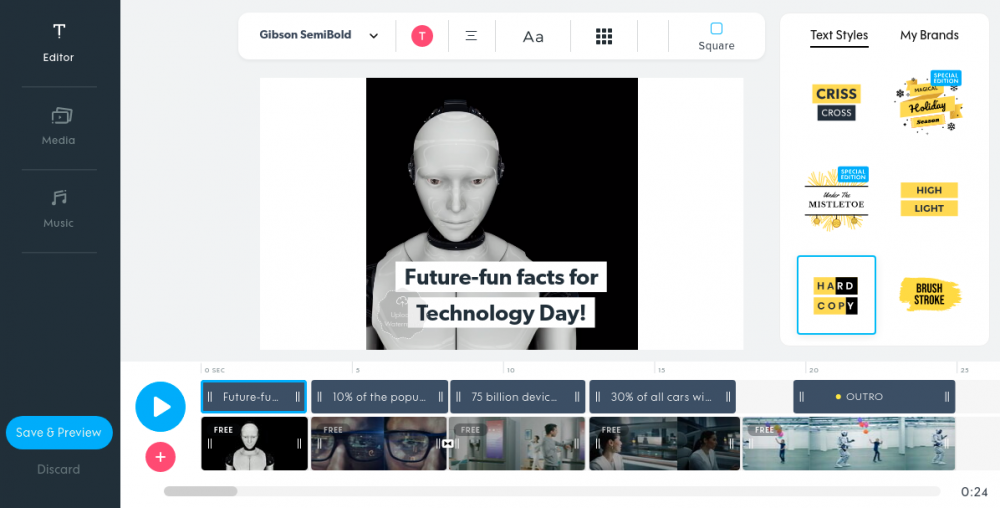The image size is (1000, 508).
Task: Toggle the Square format option
Action: (716, 36)
